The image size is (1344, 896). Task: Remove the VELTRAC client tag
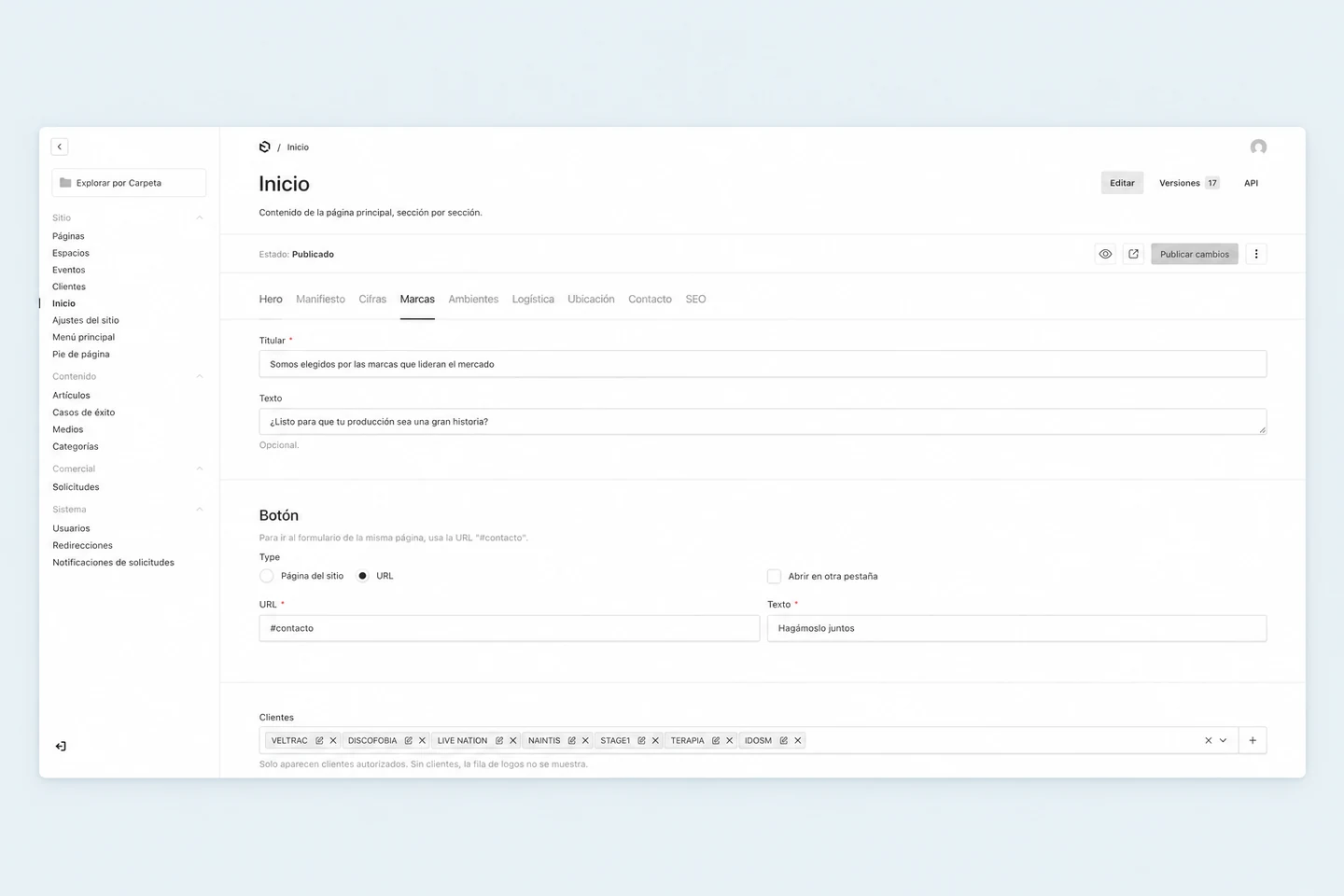(333, 740)
